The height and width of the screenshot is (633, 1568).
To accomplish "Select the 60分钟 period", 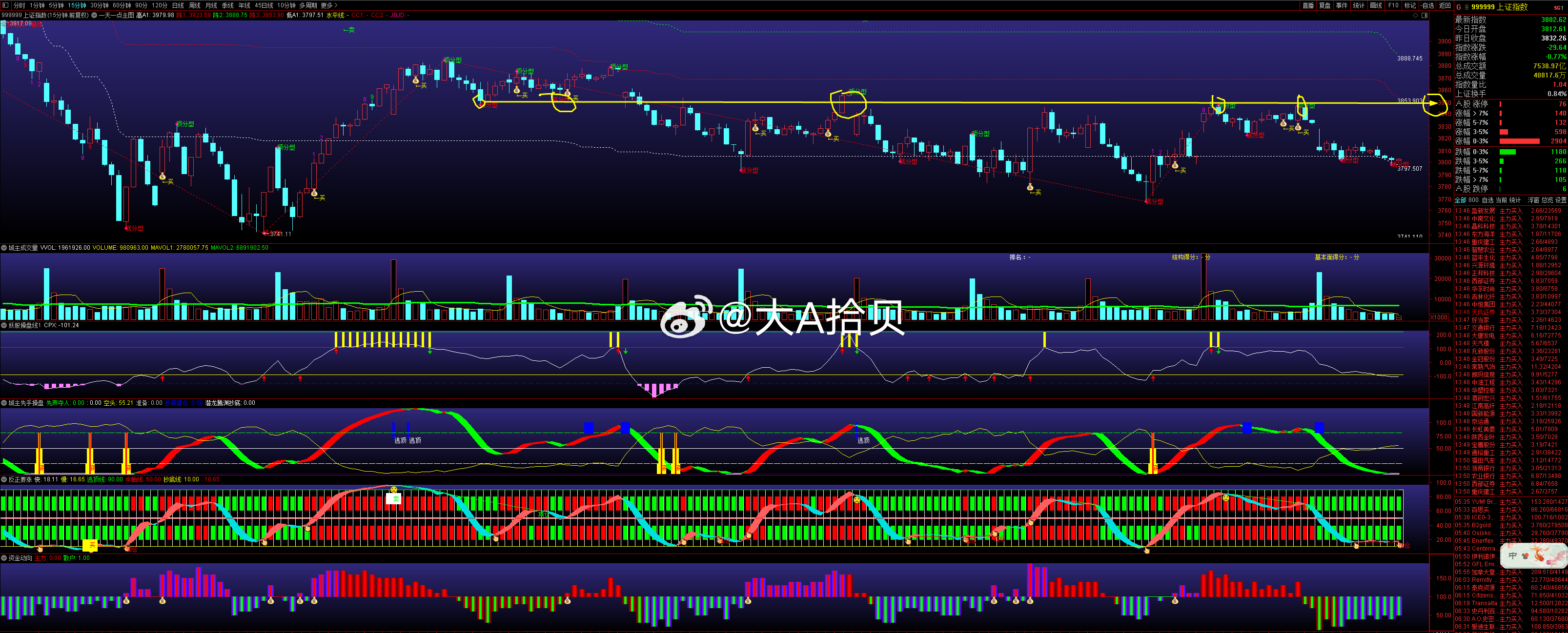I will [x=122, y=5].
